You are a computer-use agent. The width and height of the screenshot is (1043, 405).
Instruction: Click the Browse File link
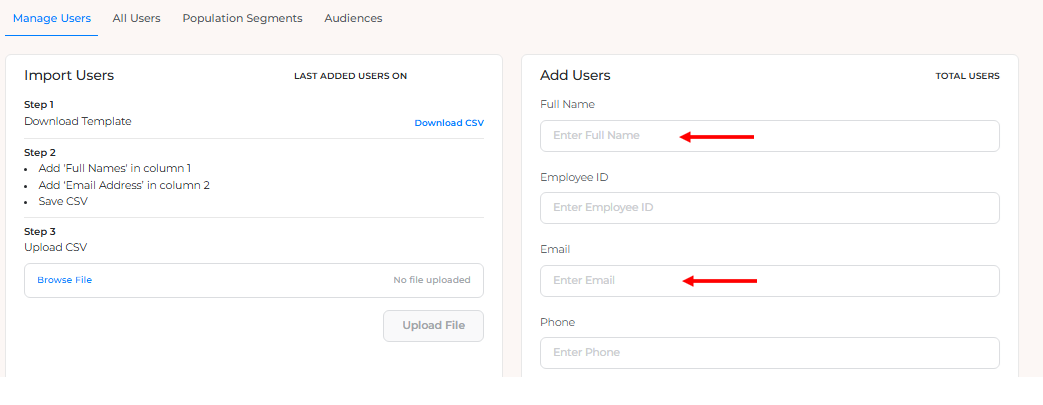click(64, 280)
